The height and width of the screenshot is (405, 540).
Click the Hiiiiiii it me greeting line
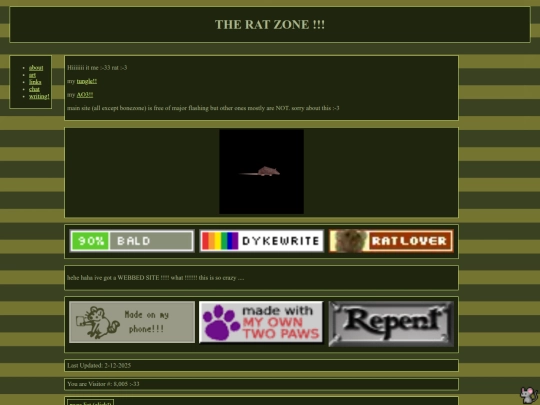(97, 68)
